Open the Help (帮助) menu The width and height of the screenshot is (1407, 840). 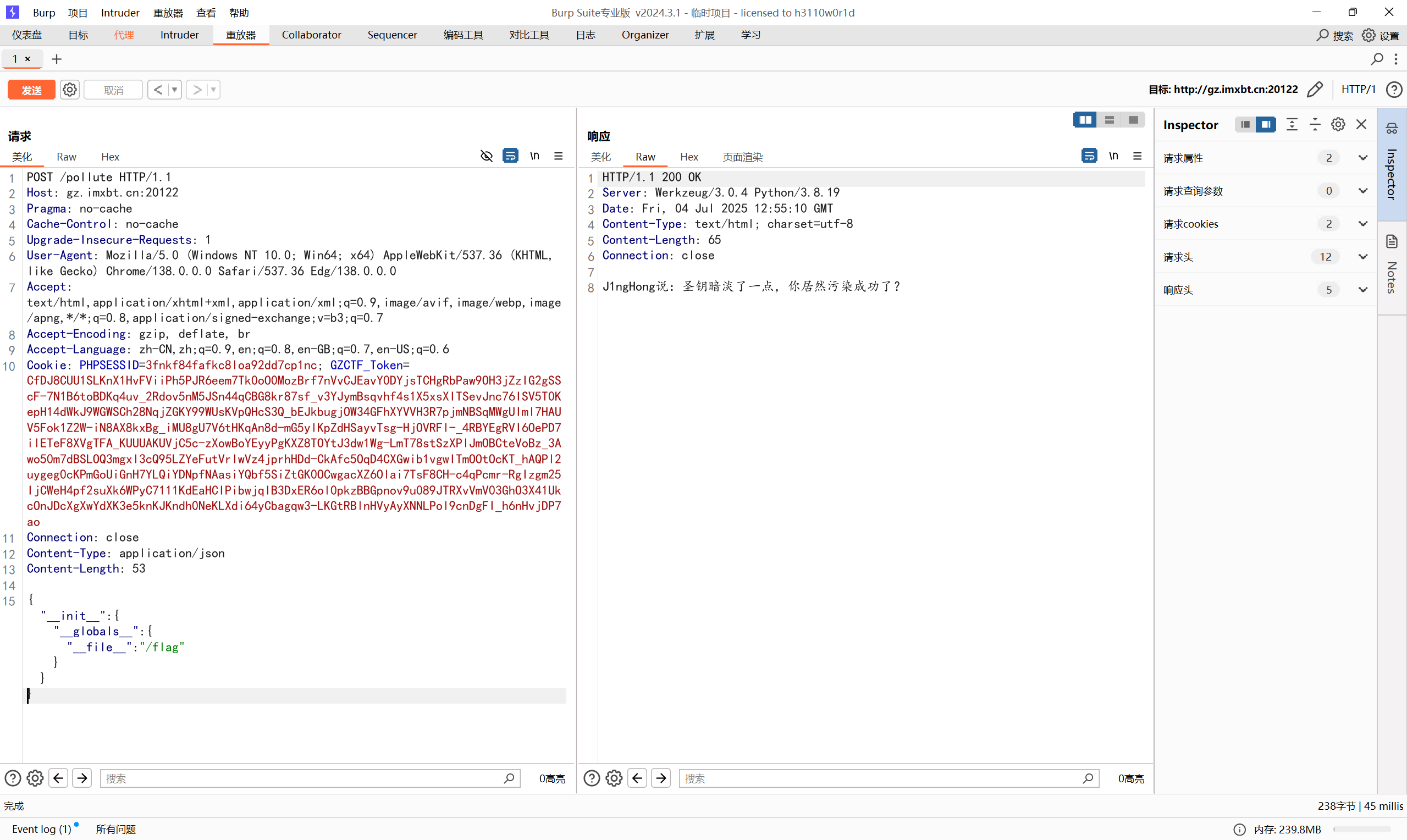click(239, 13)
